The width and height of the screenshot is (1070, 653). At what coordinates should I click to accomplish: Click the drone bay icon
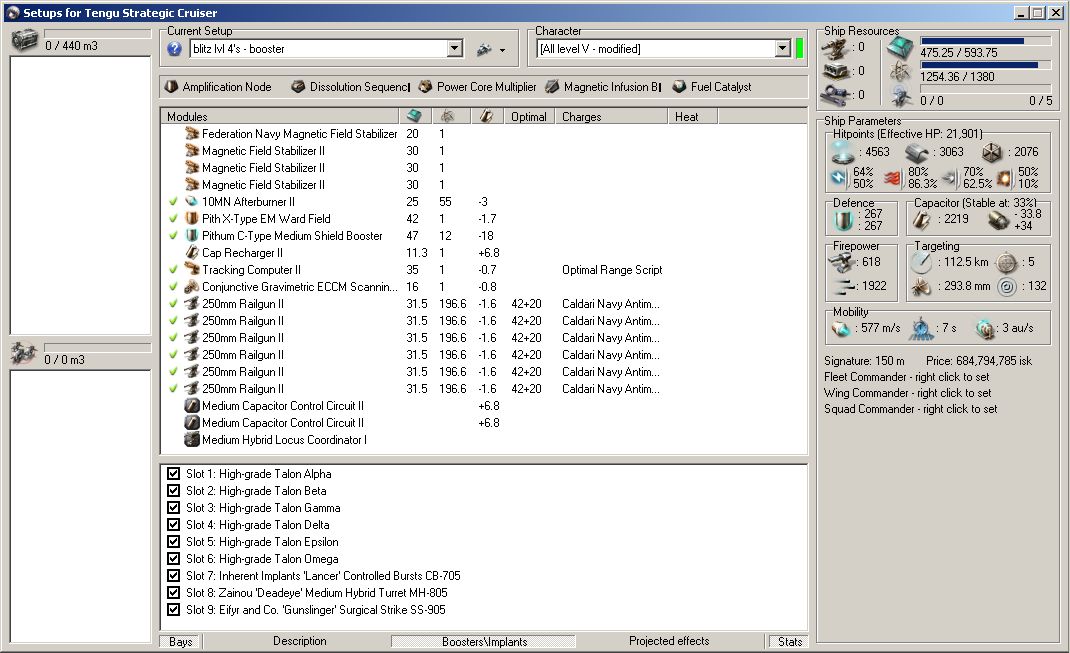[x=24, y=353]
